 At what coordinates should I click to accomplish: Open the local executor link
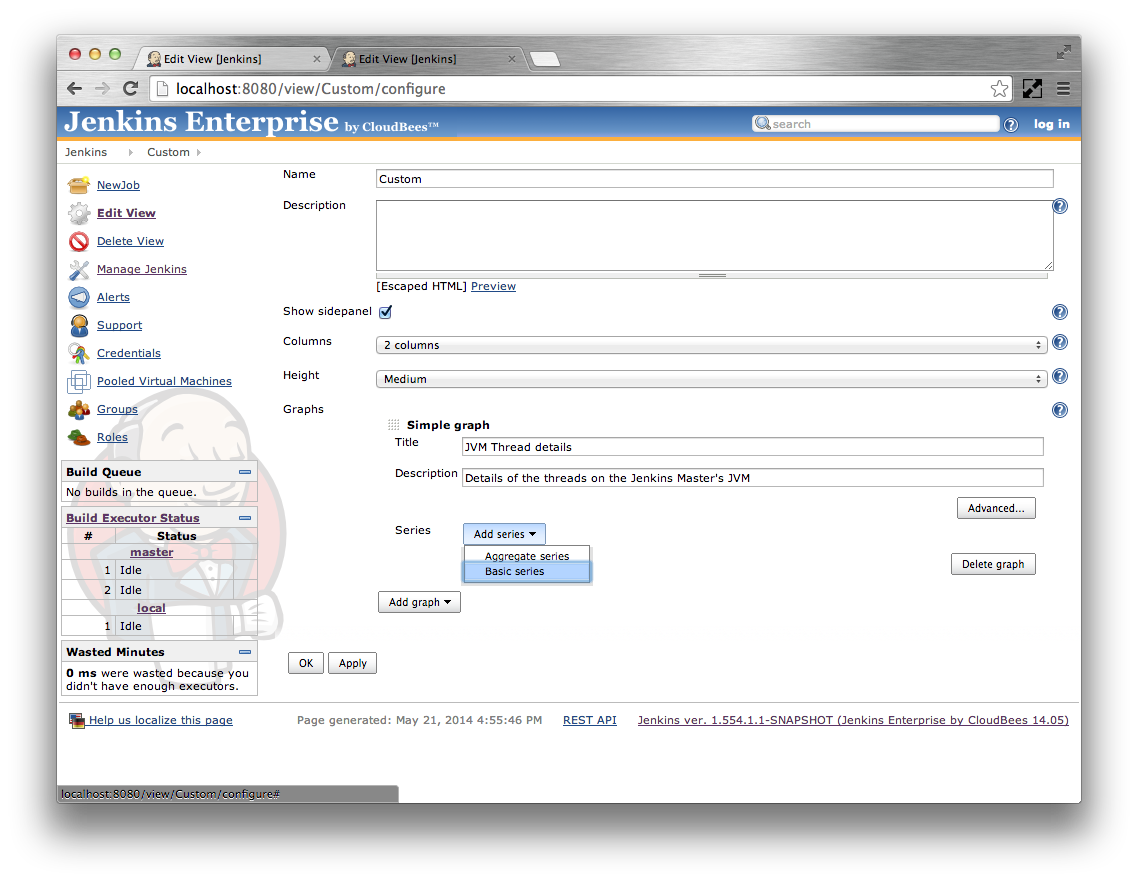tap(151, 608)
